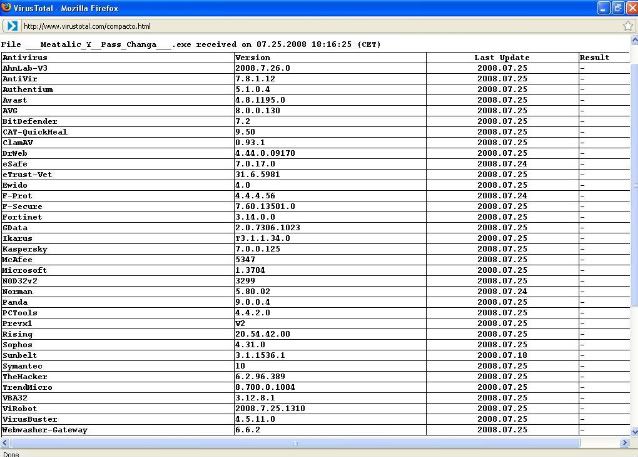Image resolution: width=638 pixels, height=457 pixels.
Task: Click the Antivirus column header
Action: click(x=25, y=57)
